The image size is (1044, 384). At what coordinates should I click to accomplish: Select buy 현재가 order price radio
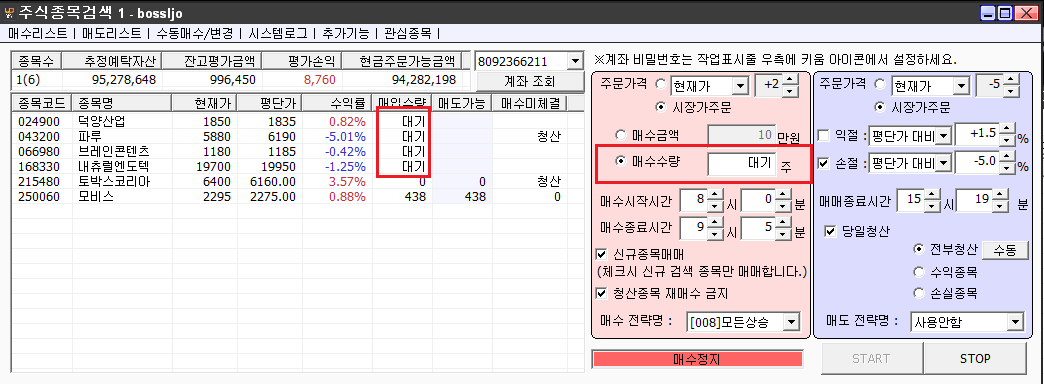[x=660, y=85]
